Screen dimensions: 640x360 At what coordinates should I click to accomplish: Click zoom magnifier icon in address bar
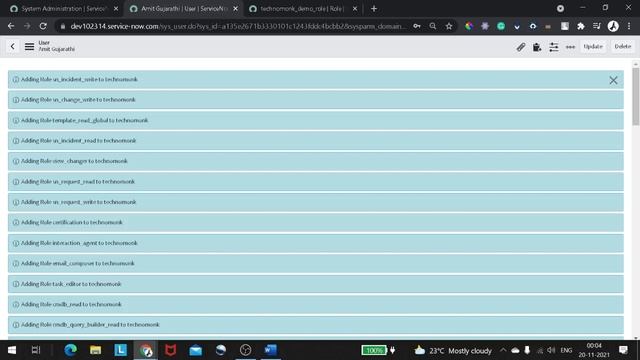tap(433, 26)
